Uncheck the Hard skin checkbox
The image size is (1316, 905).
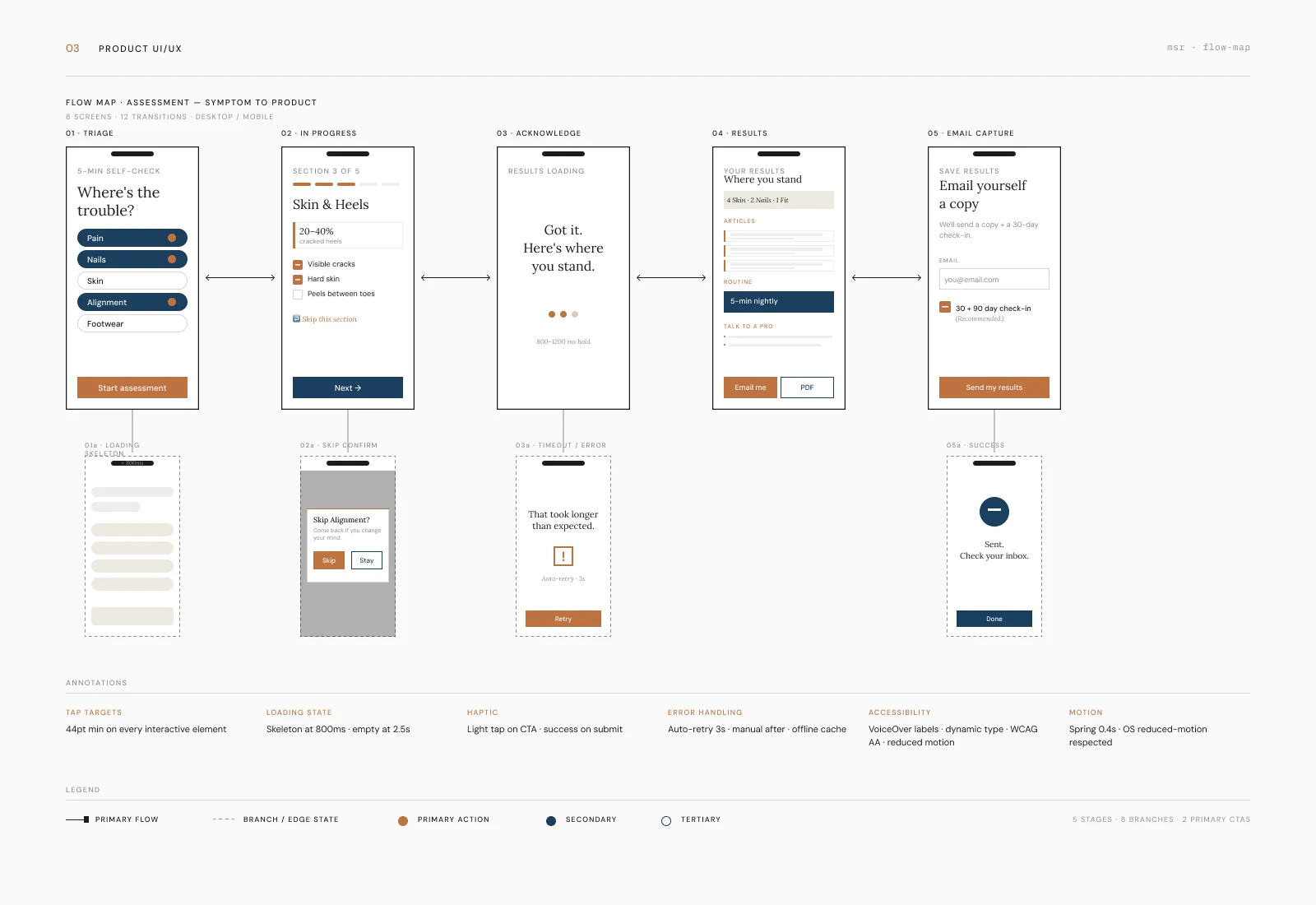tap(298, 279)
